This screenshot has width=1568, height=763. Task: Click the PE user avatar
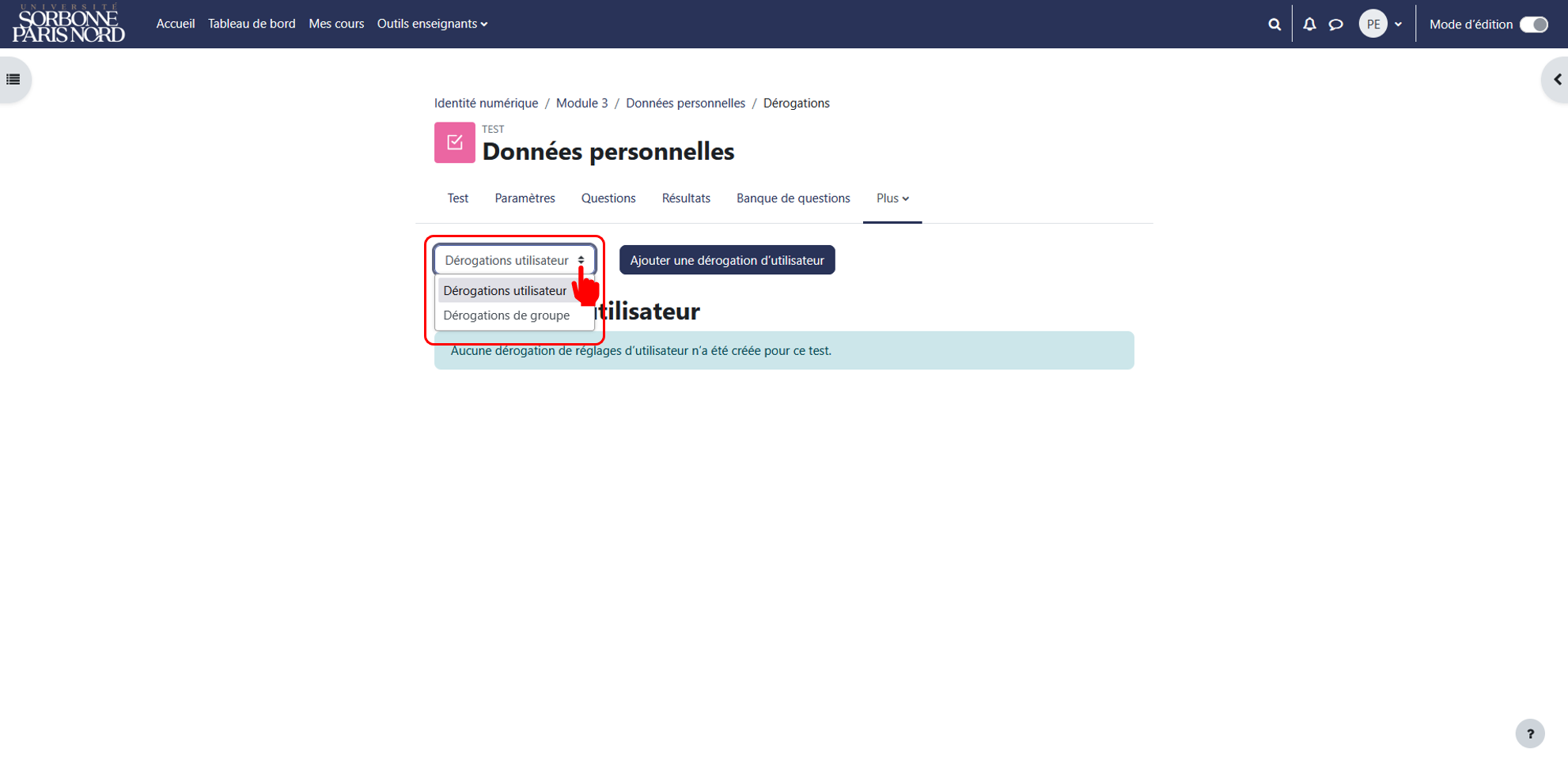click(x=1373, y=24)
